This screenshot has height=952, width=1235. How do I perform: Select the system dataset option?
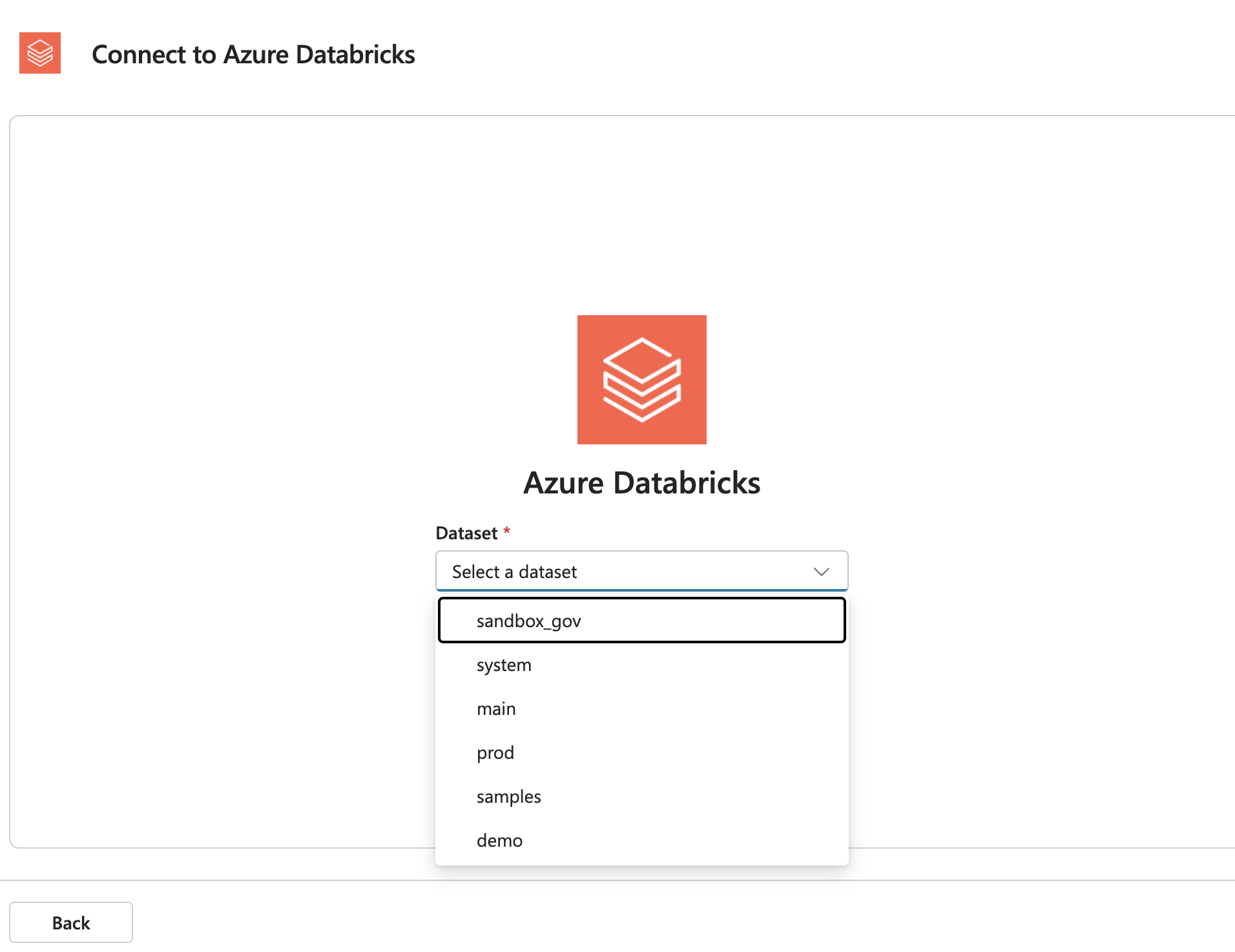[x=641, y=665]
